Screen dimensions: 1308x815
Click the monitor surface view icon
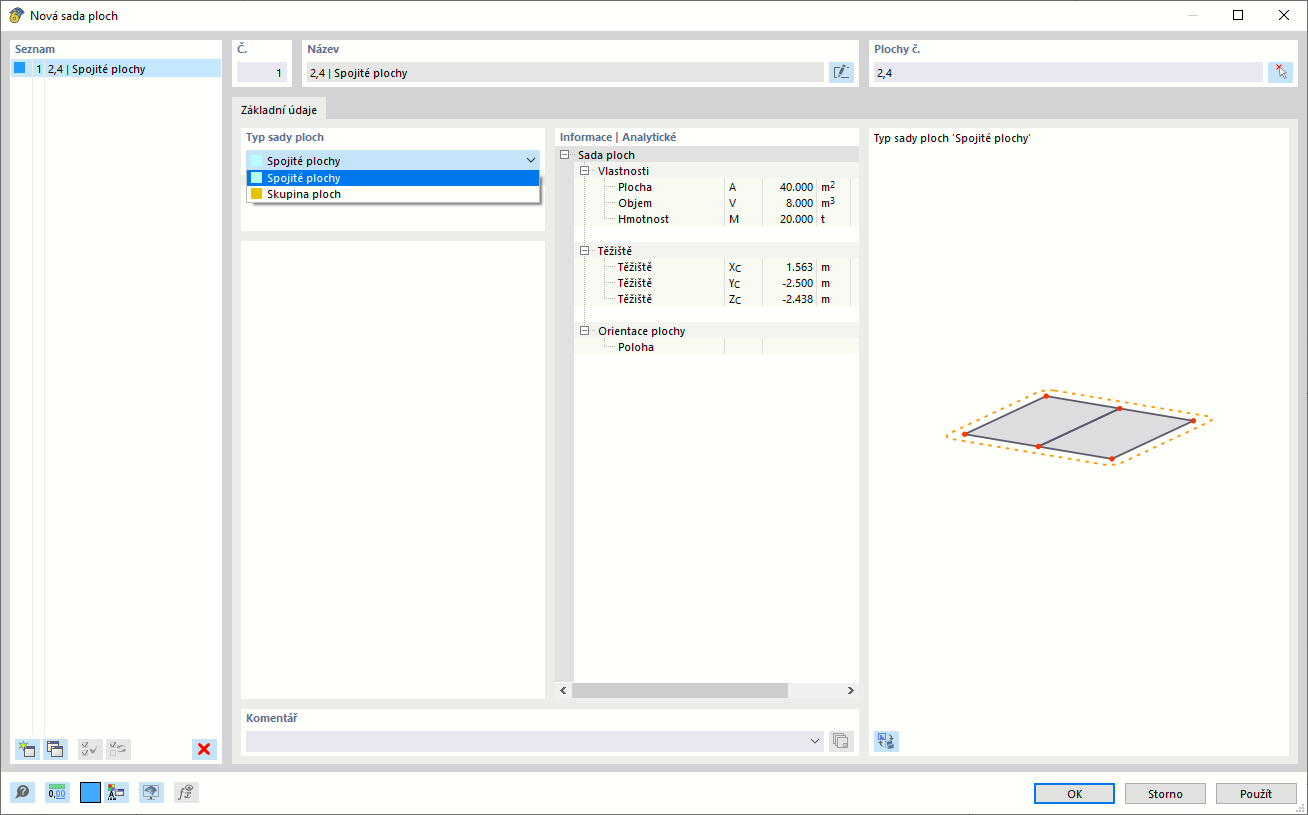click(x=151, y=793)
